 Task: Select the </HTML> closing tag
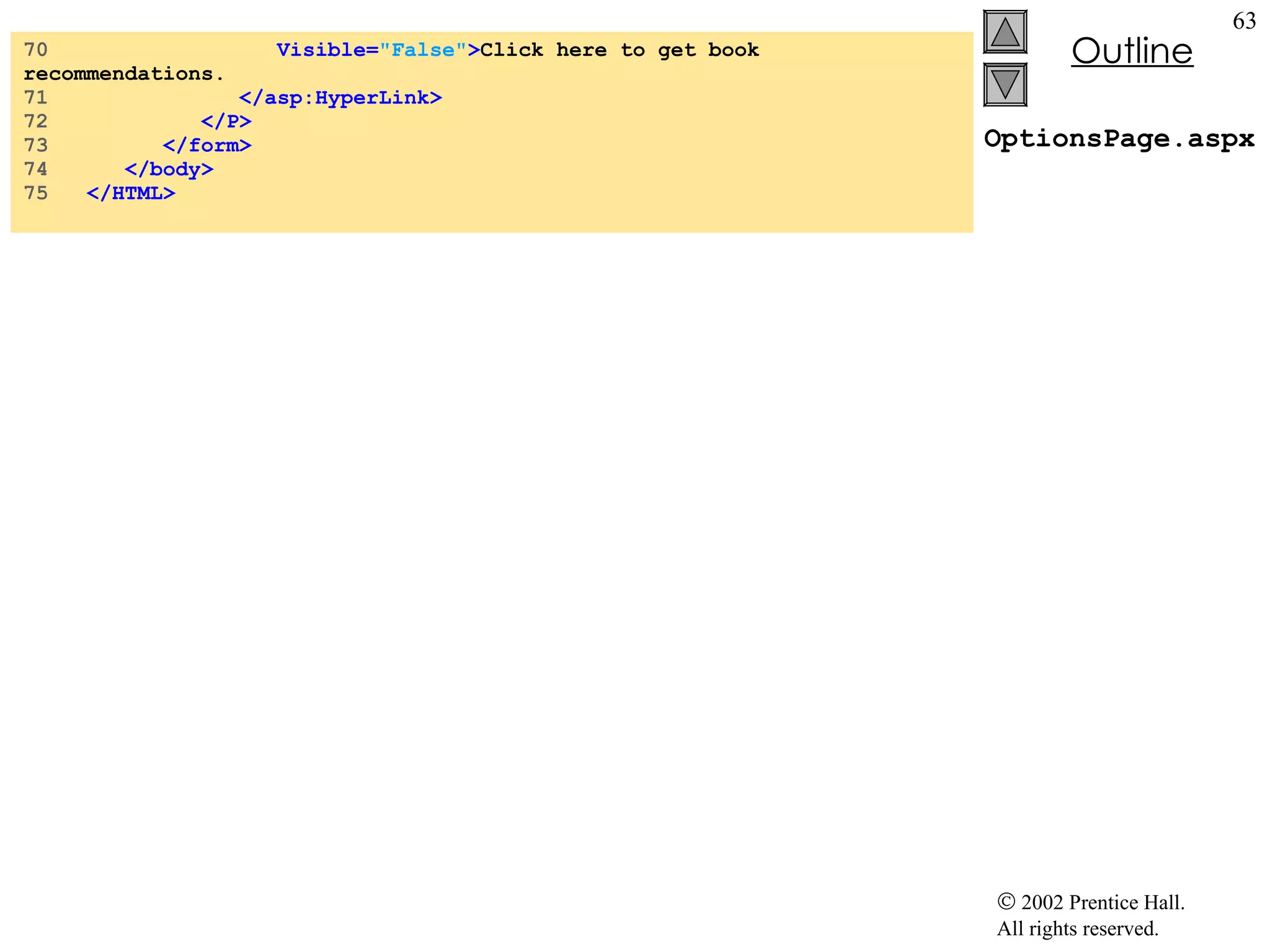[x=131, y=193]
